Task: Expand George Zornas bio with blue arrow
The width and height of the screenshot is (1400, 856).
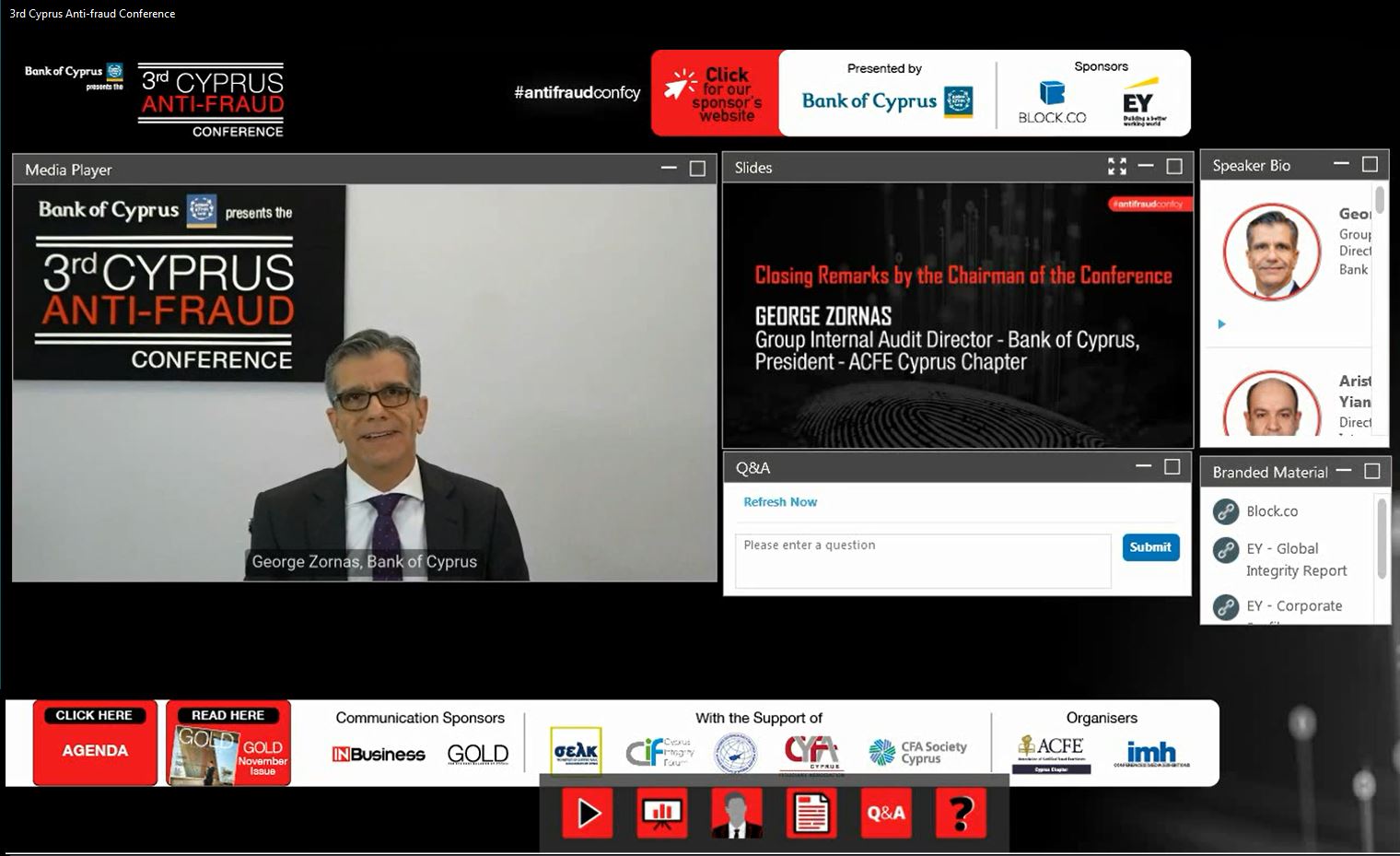Action: pyautogui.click(x=1221, y=324)
